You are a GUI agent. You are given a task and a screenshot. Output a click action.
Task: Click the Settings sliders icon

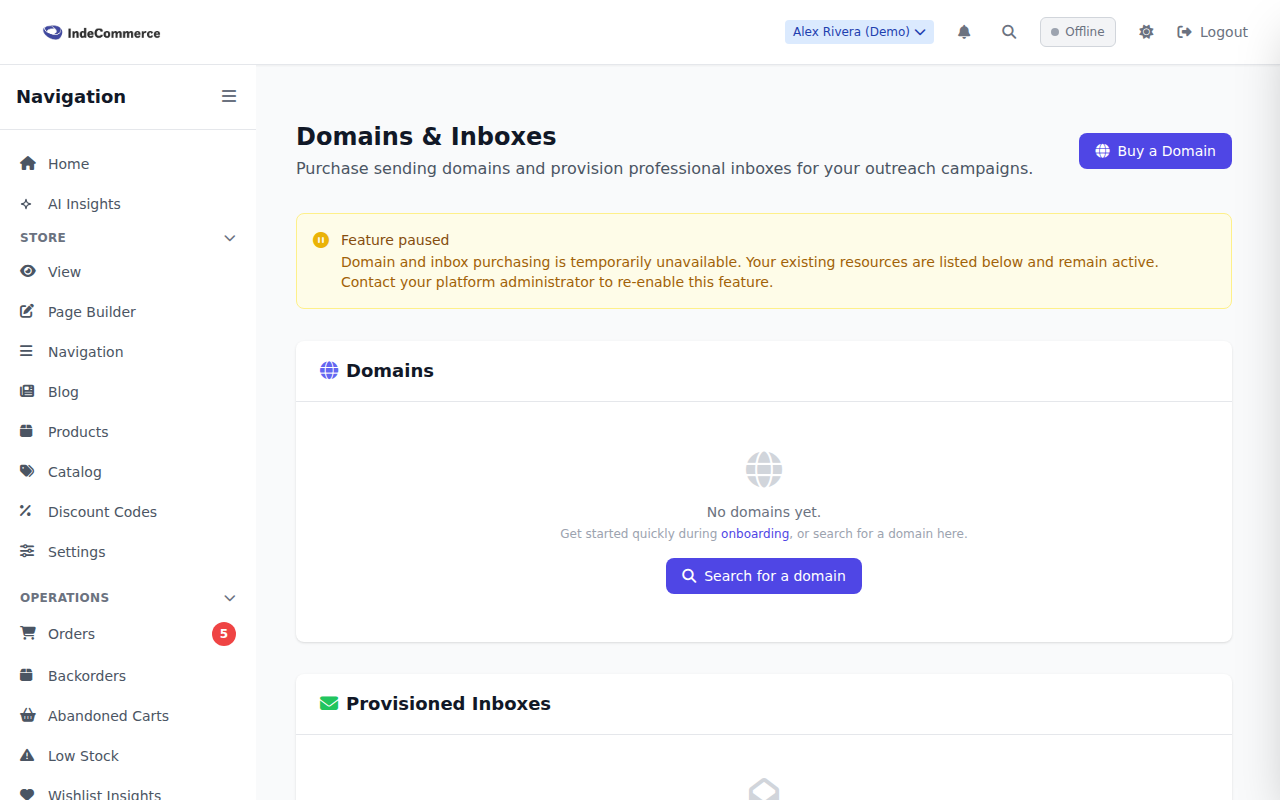coord(27,552)
